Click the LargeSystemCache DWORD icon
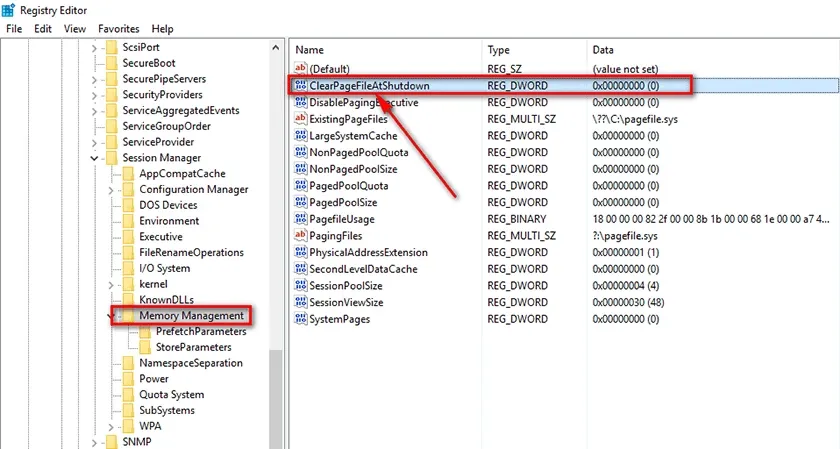 point(301,135)
